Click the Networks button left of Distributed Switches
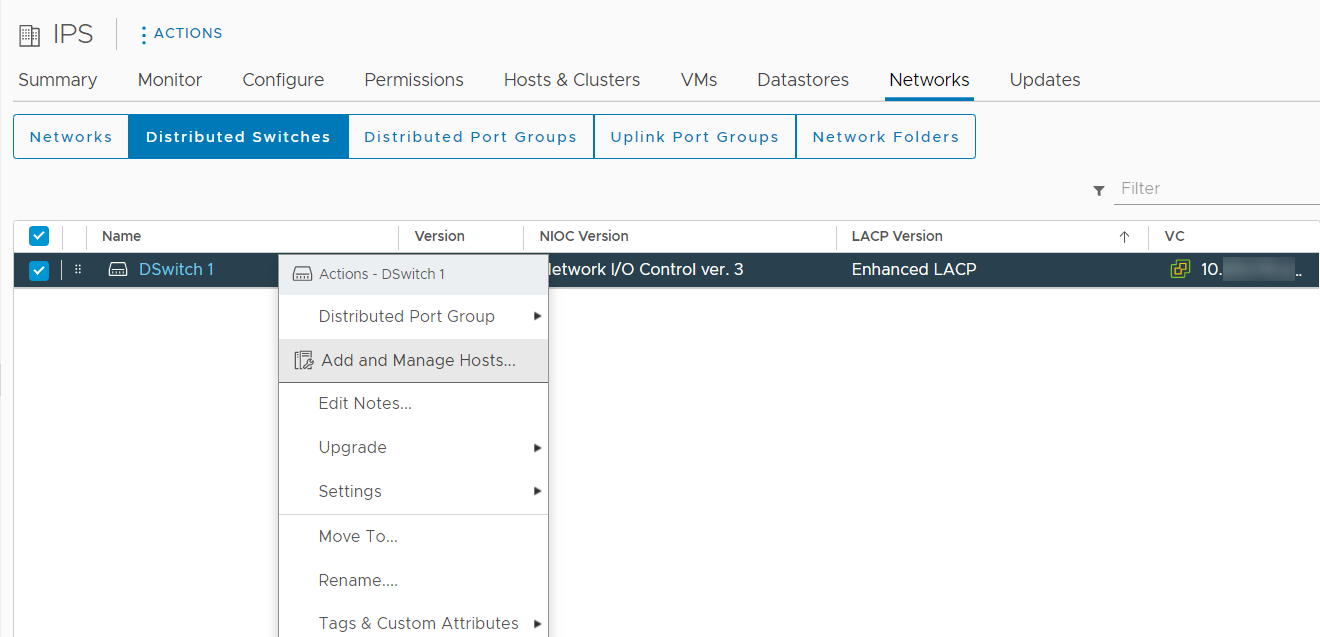This screenshot has height=637, width=1320. pos(71,137)
